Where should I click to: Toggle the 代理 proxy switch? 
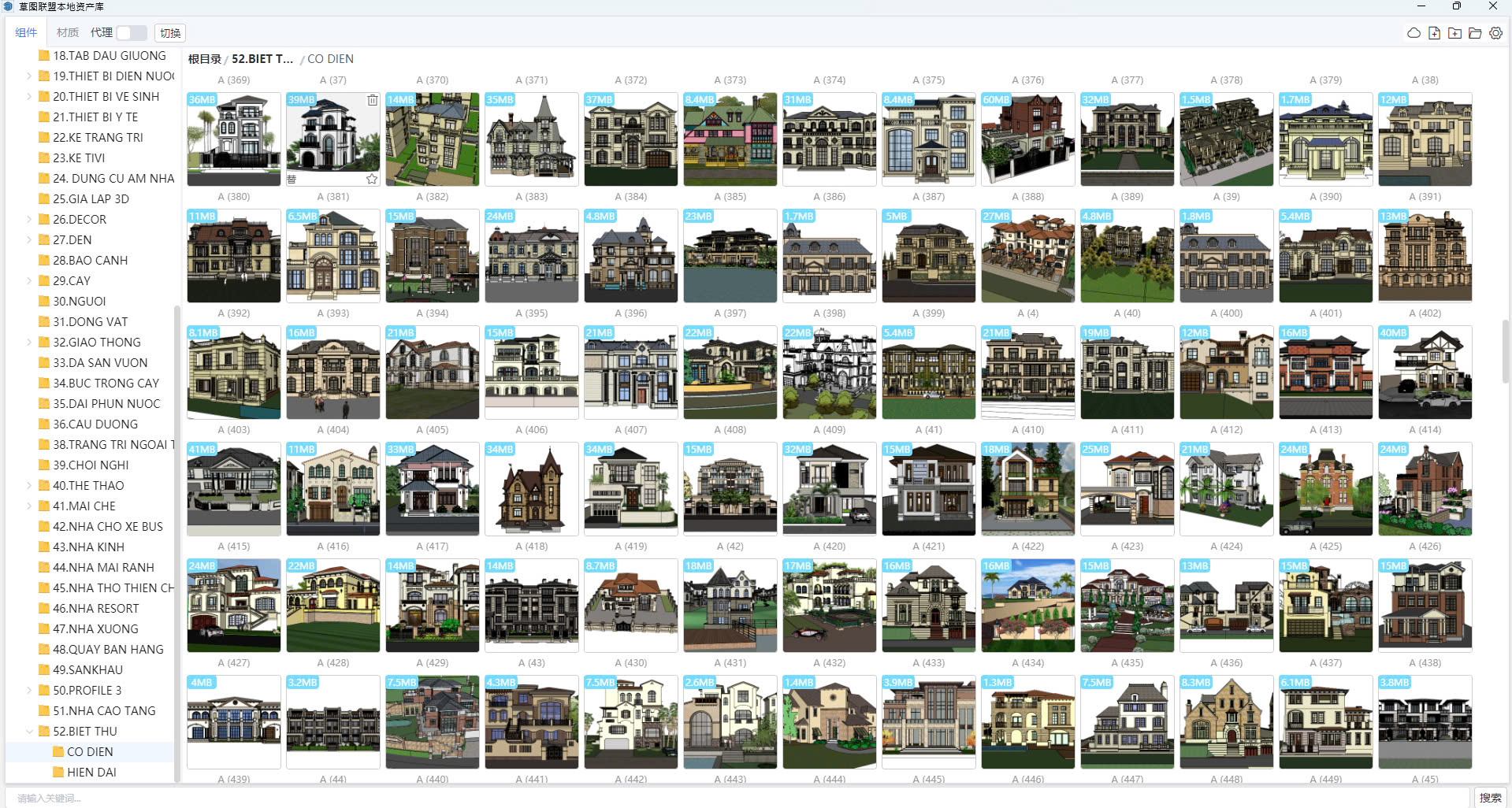[131, 33]
